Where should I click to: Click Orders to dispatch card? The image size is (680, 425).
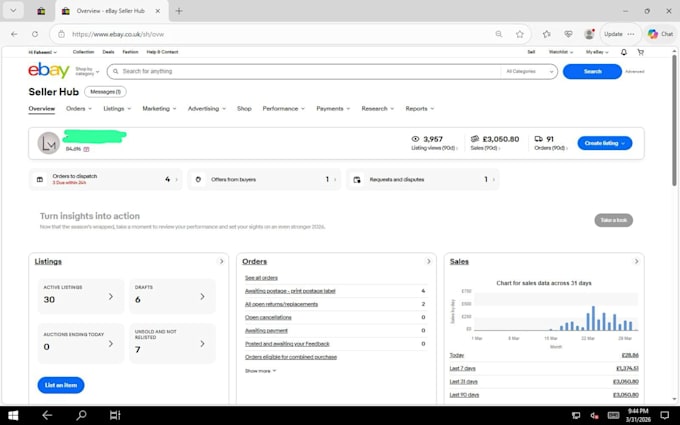click(x=105, y=180)
